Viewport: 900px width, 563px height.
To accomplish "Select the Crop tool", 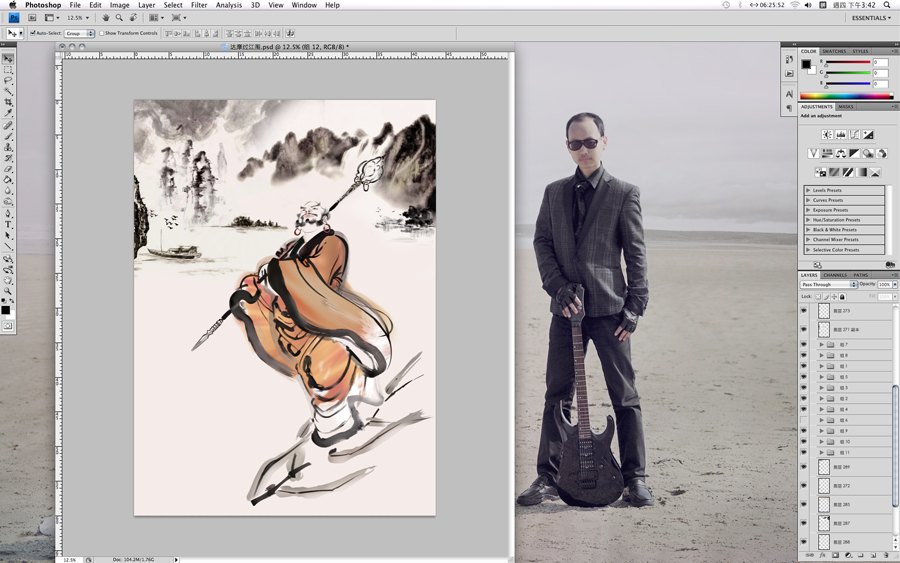I will (7, 102).
